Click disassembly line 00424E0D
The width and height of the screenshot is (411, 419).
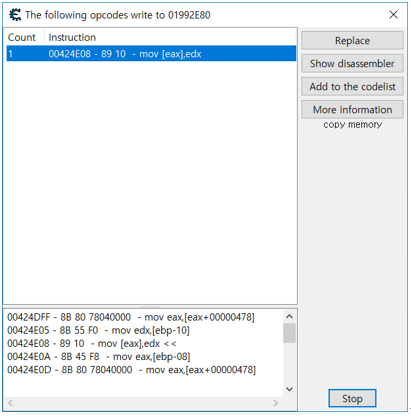coord(131,370)
